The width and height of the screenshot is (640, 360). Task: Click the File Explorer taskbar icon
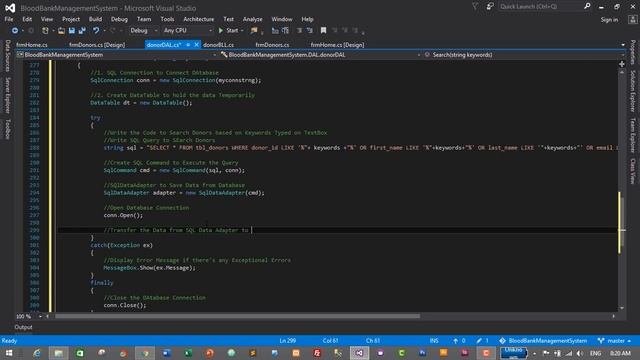[x=58, y=353]
